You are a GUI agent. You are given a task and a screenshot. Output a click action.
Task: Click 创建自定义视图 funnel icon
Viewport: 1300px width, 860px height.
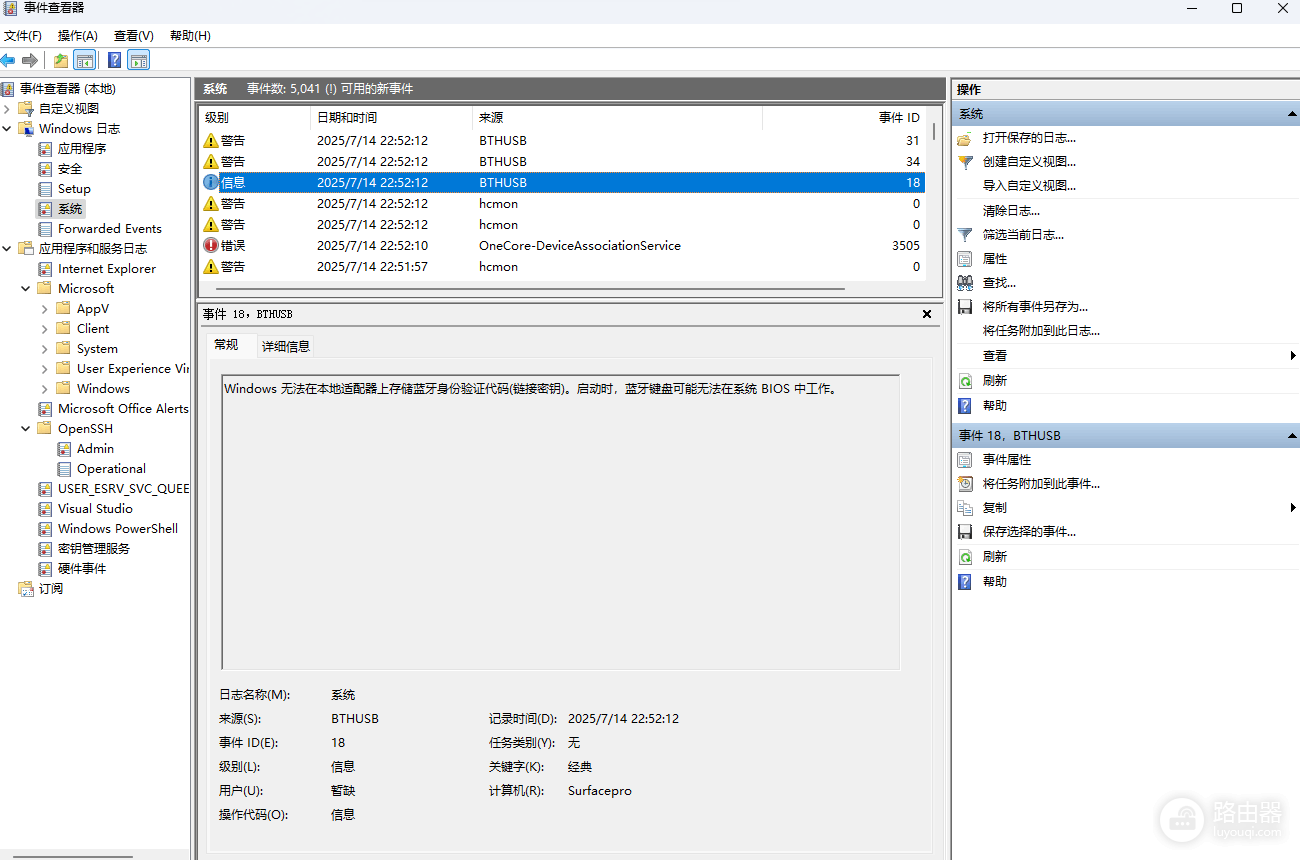pos(965,162)
